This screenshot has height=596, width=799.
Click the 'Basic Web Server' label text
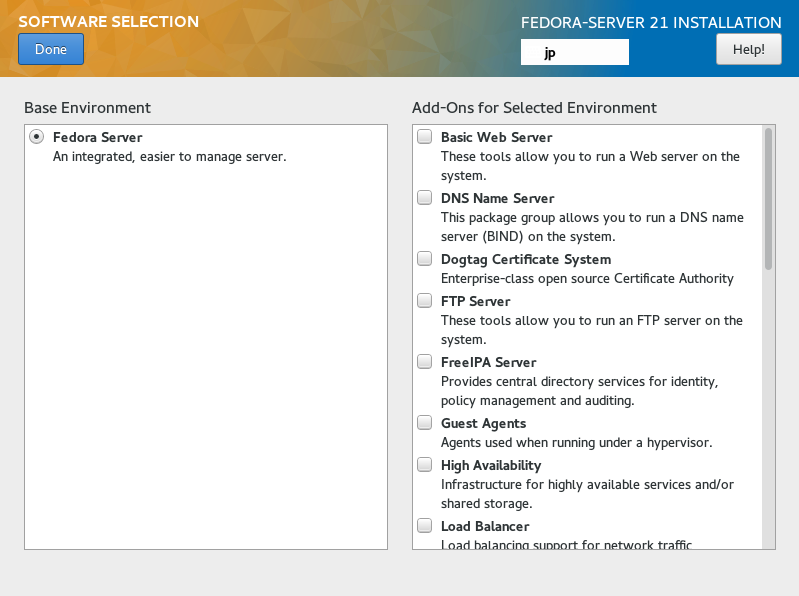497,138
